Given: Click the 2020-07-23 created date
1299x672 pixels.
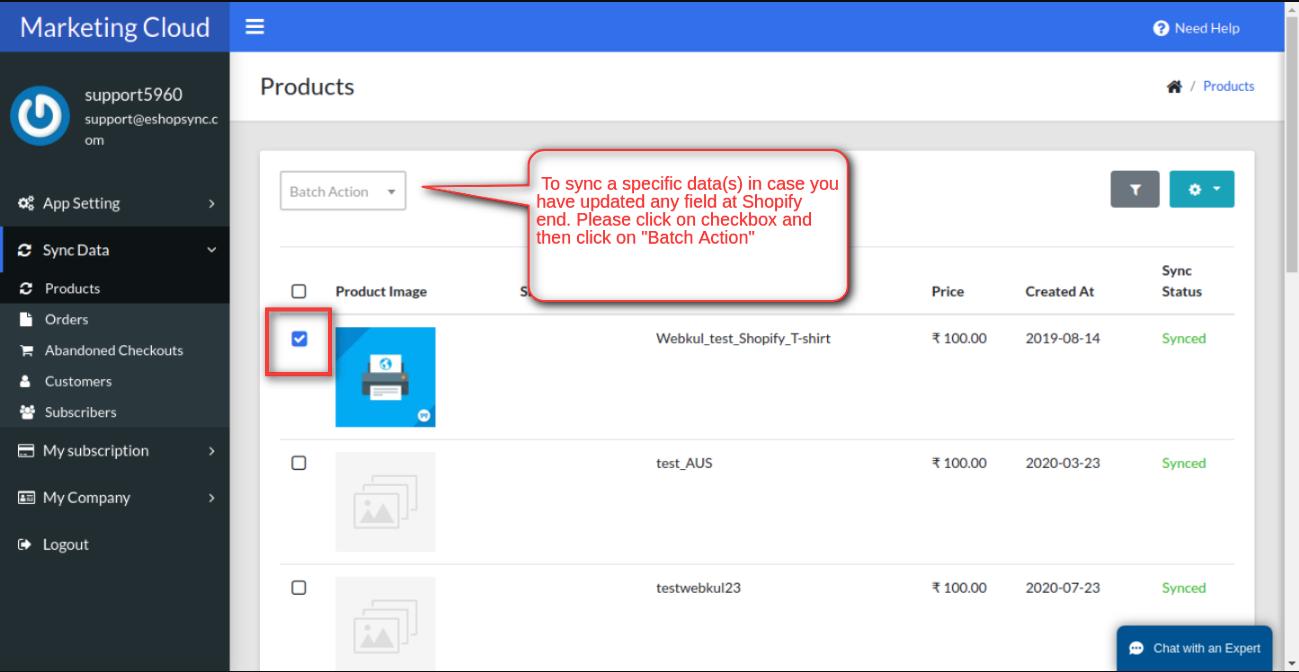Looking at the screenshot, I should (1062, 588).
